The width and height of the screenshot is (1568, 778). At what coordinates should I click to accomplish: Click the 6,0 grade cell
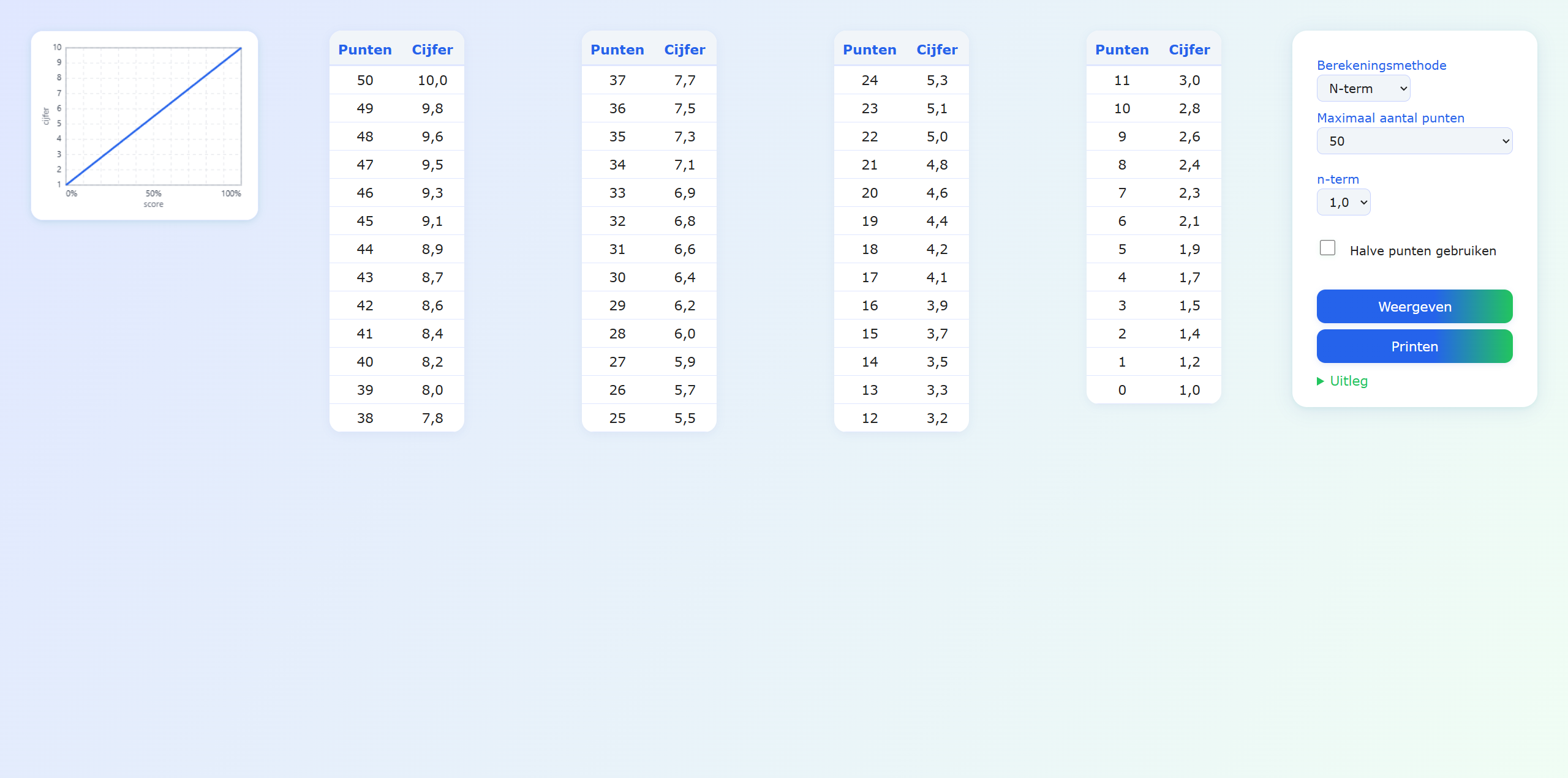click(x=684, y=334)
